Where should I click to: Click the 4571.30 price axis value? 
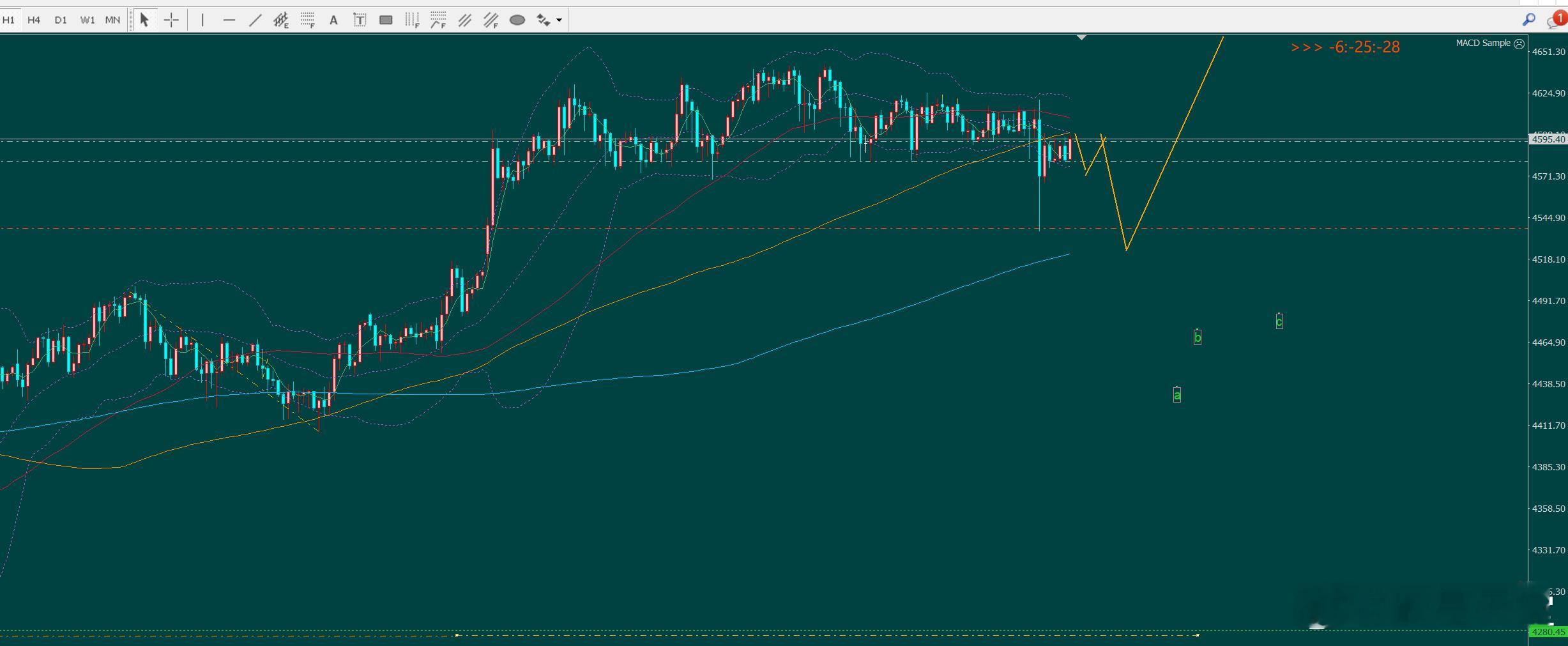pos(1549,176)
